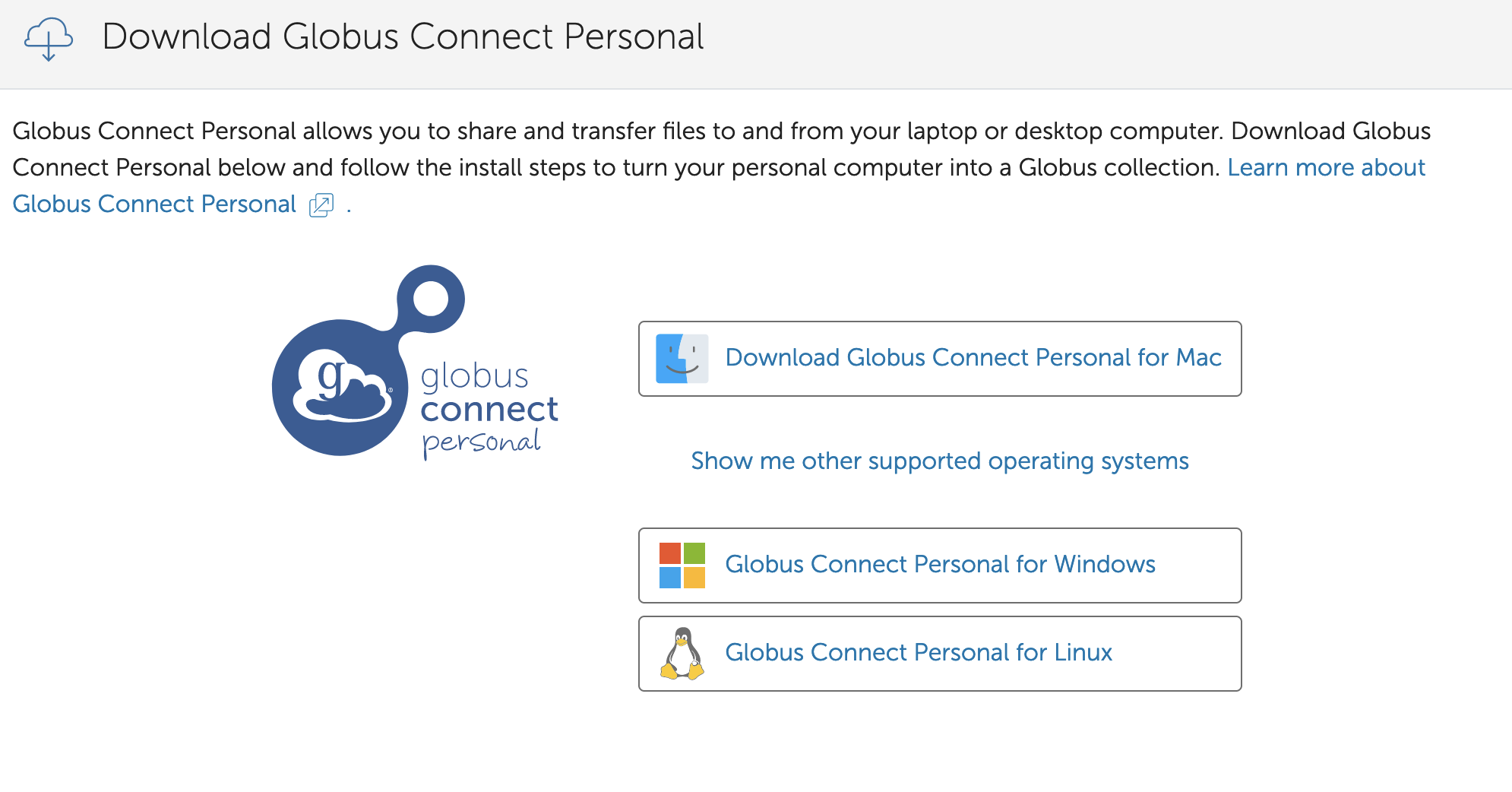Show me other supported operating systems
Screen dimensions: 1512x792
[940, 461]
